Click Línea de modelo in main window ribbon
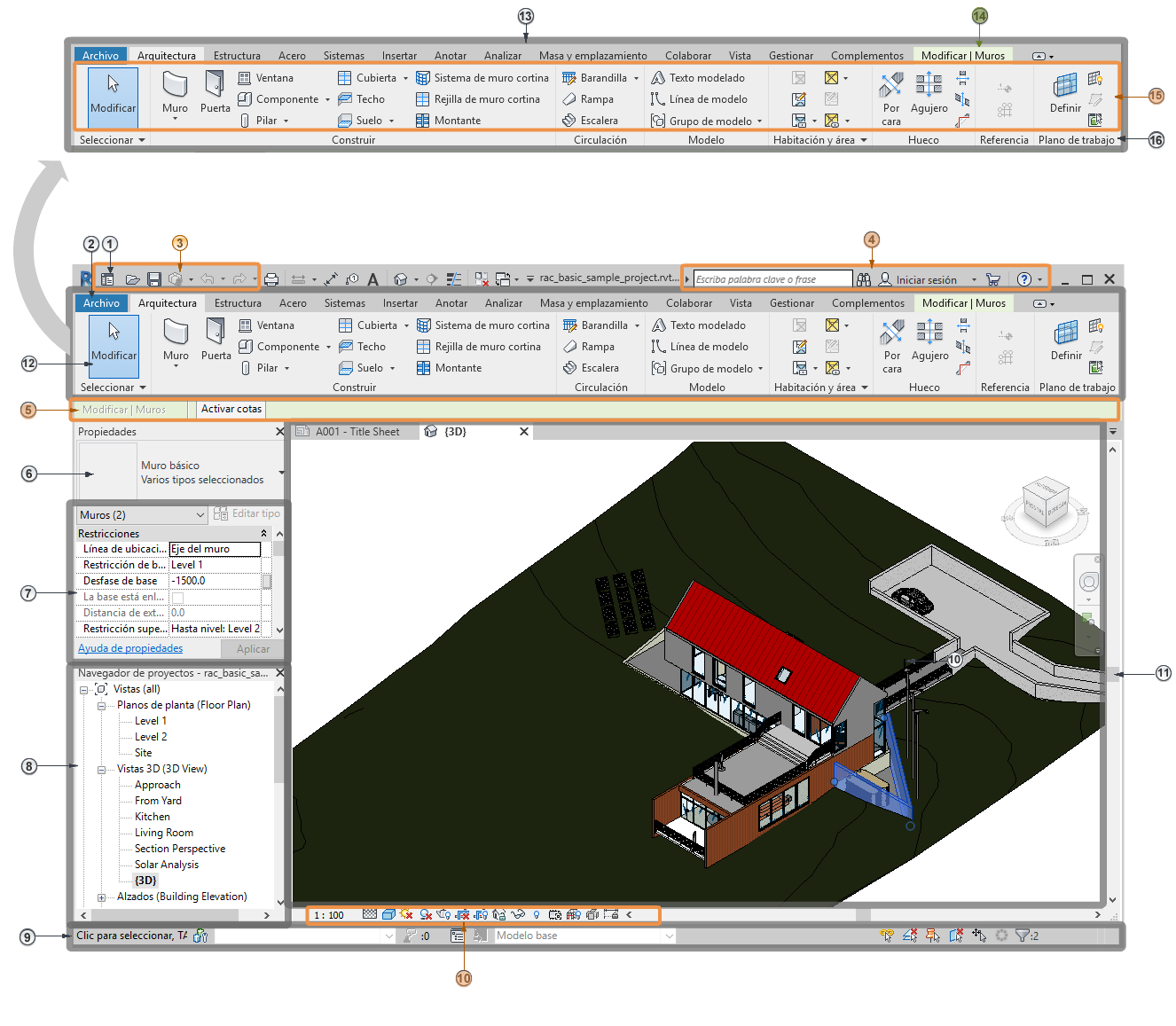The width and height of the screenshot is (1176, 1026). point(700,347)
